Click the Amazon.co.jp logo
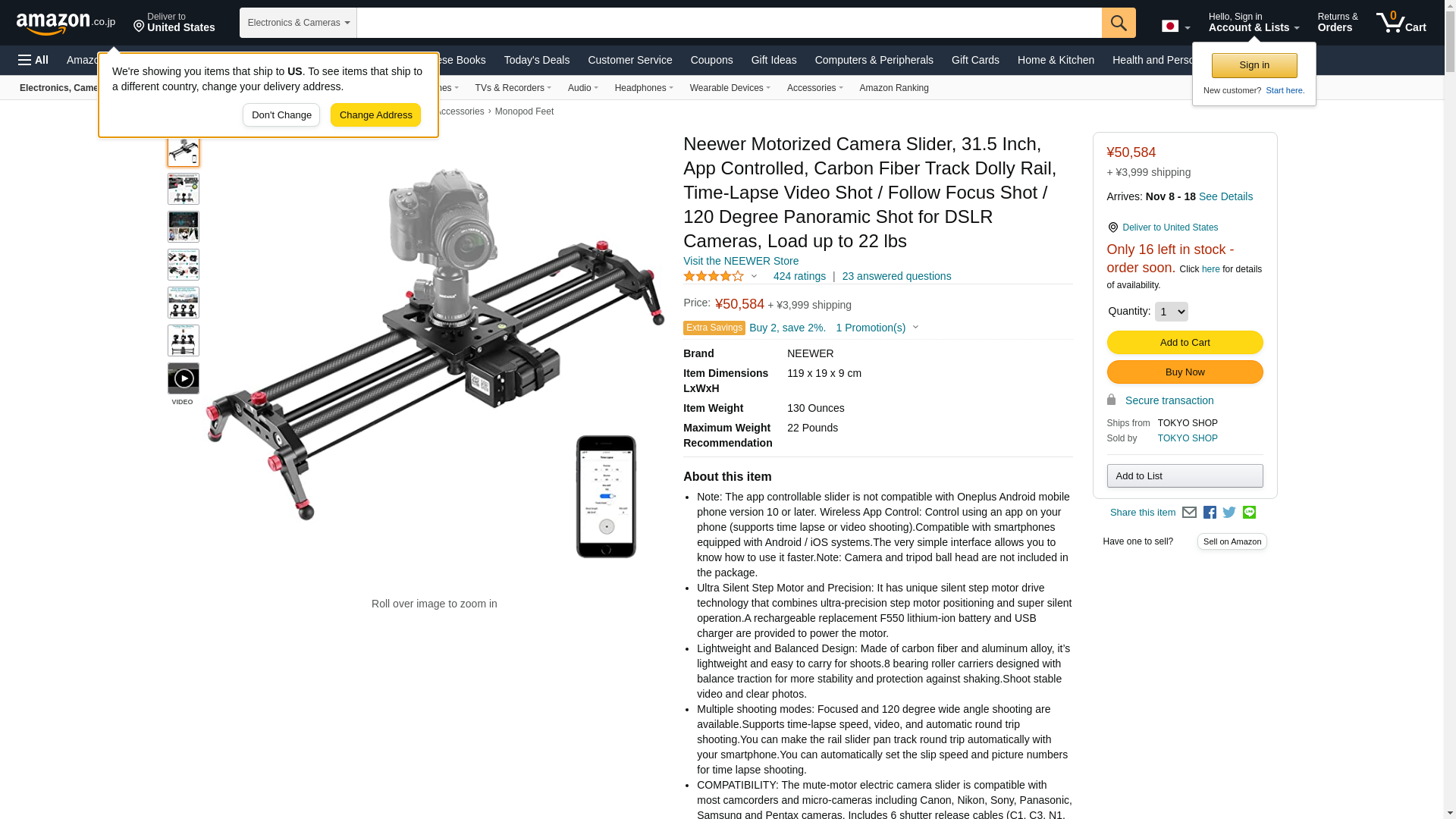The height and width of the screenshot is (819, 1456). click(66, 23)
